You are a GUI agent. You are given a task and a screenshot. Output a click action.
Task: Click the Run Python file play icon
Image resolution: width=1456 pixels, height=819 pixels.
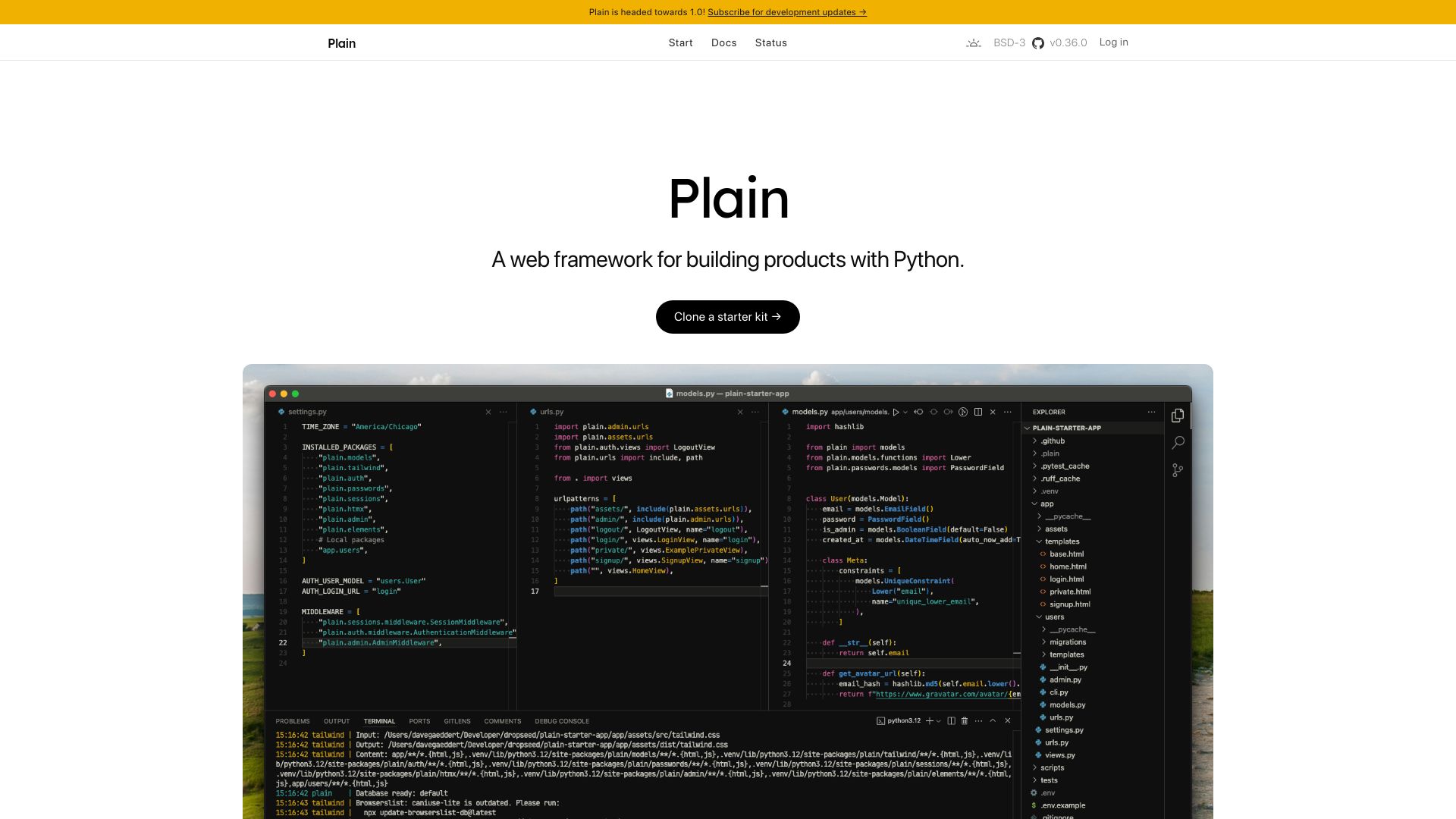(x=896, y=413)
